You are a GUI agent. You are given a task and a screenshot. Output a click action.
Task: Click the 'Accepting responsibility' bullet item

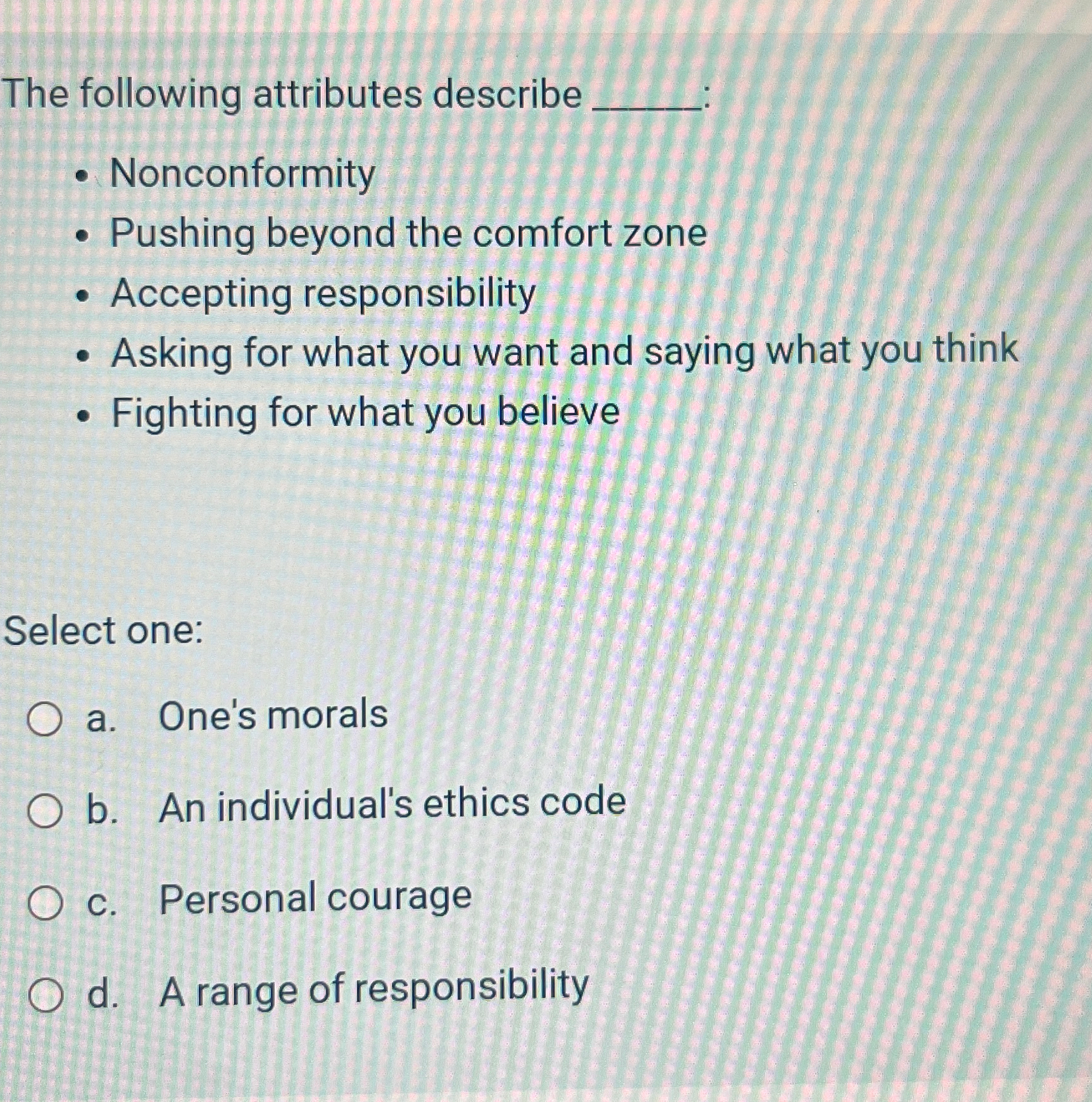coord(323,294)
